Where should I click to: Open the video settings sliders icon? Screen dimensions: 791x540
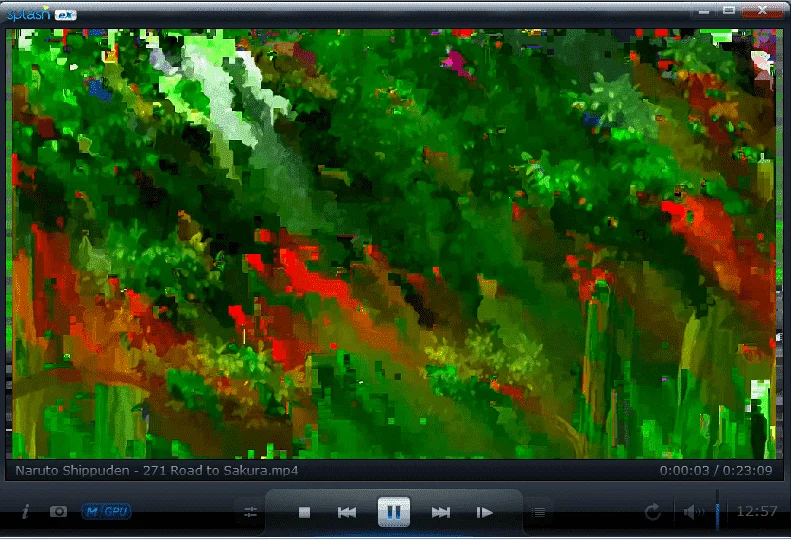click(250, 513)
